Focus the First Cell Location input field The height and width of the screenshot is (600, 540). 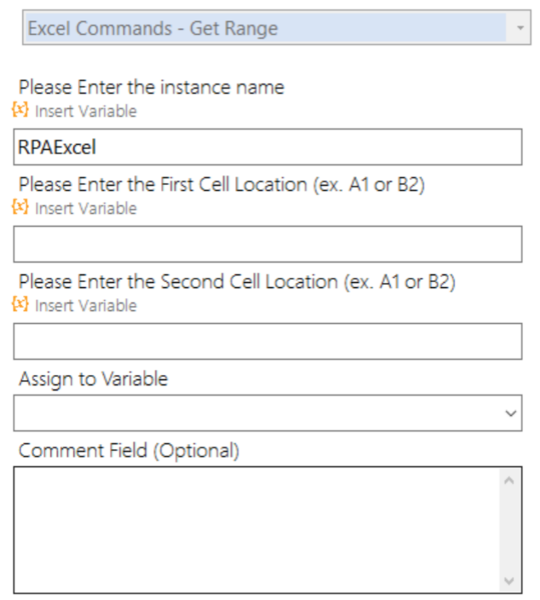coord(268,244)
